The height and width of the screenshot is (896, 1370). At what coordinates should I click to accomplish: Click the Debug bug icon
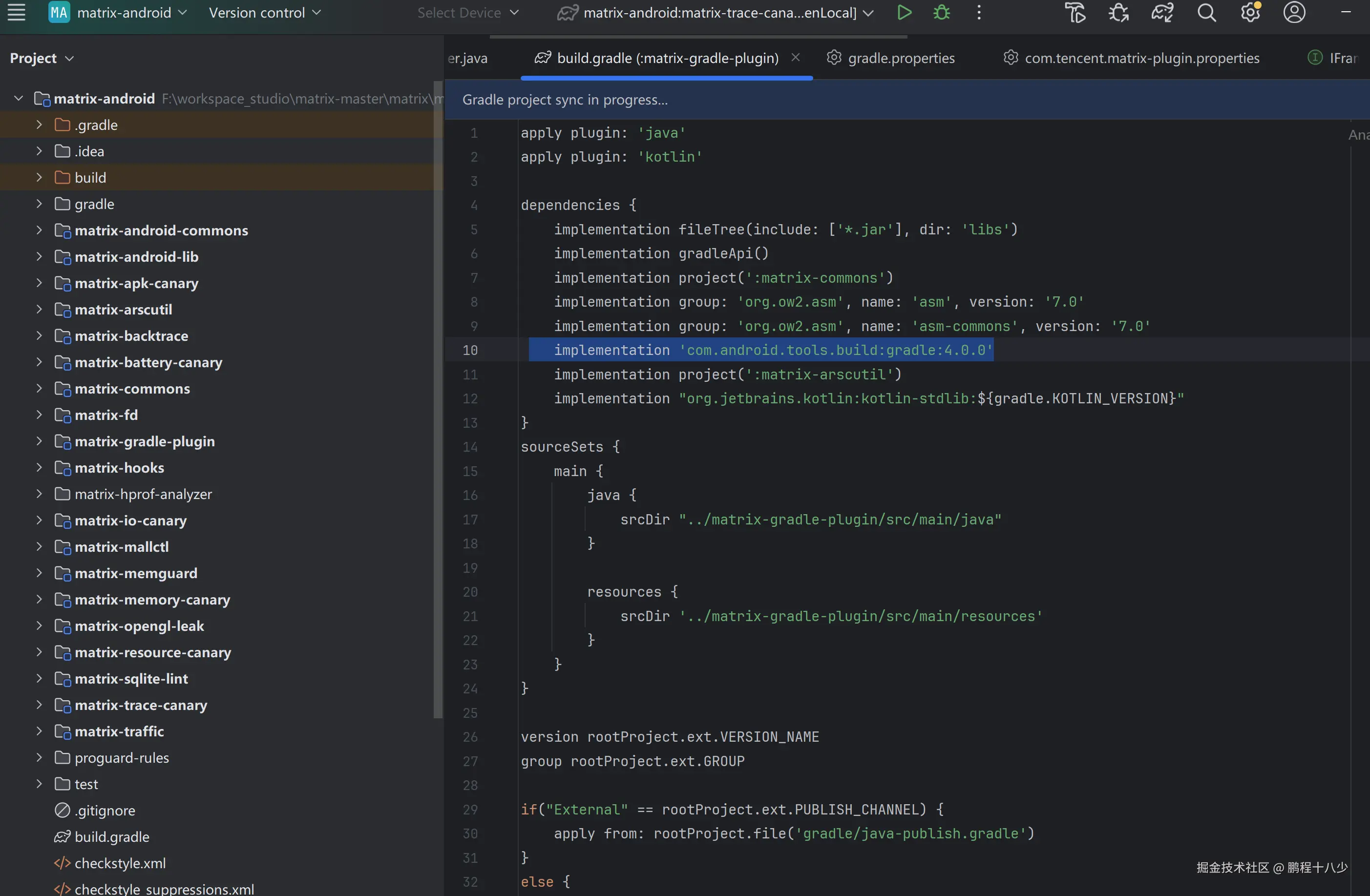(942, 13)
